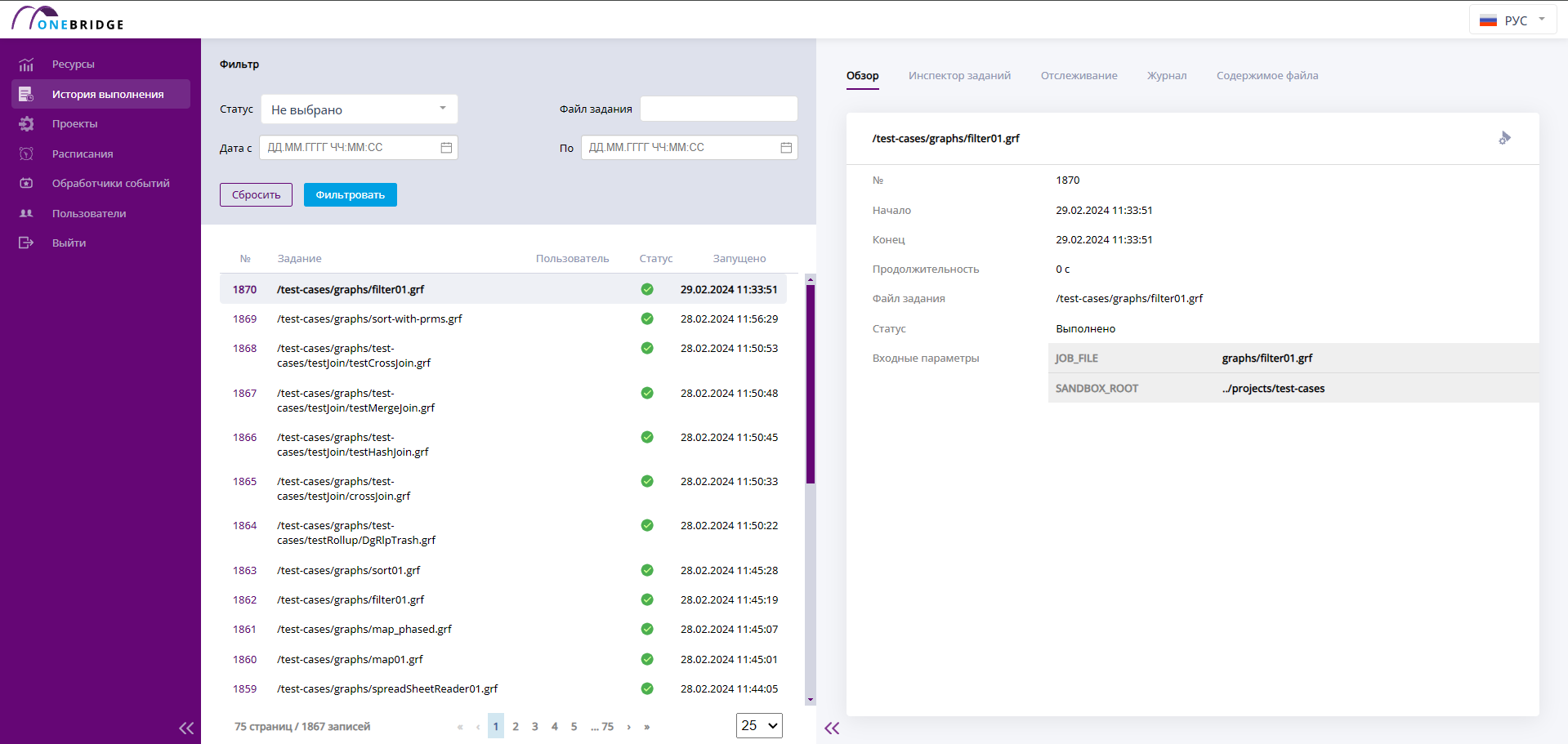1568x744 pixels.
Task: Click the rerun job icon in overview header
Action: pos(1504,138)
